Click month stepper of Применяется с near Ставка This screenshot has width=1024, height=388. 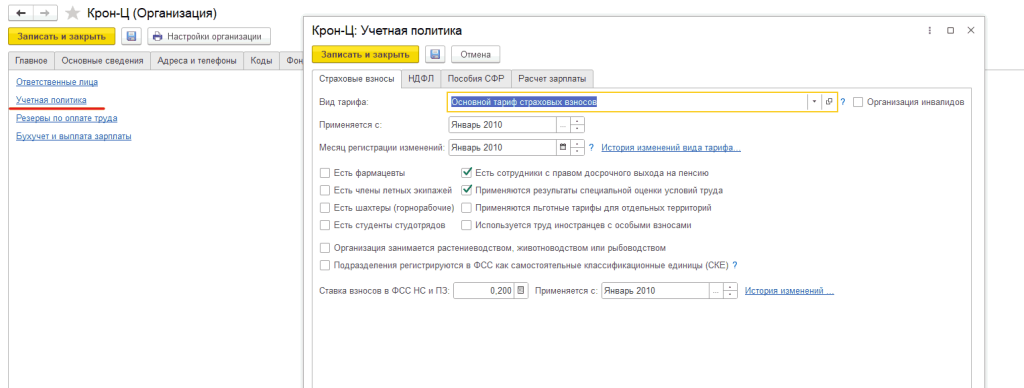pyautogui.click(x=731, y=291)
